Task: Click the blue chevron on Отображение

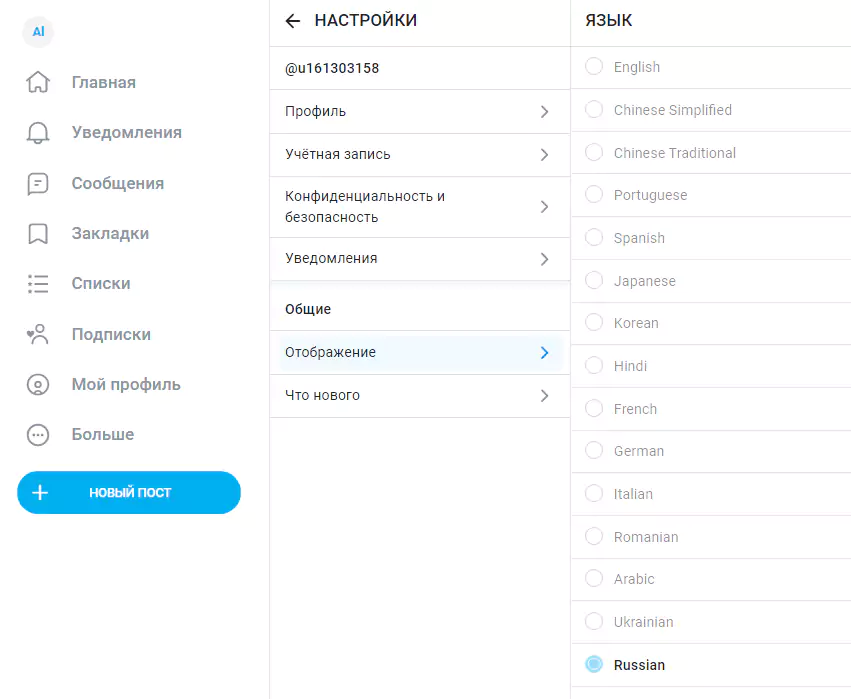Action: coord(544,353)
